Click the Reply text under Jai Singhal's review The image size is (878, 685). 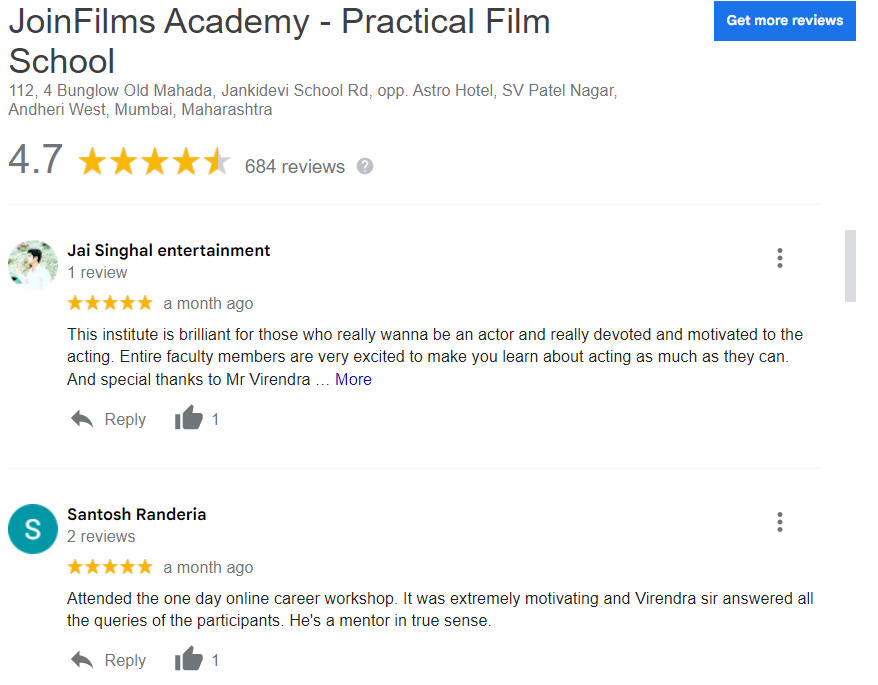pyautogui.click(x=125, y=419)
